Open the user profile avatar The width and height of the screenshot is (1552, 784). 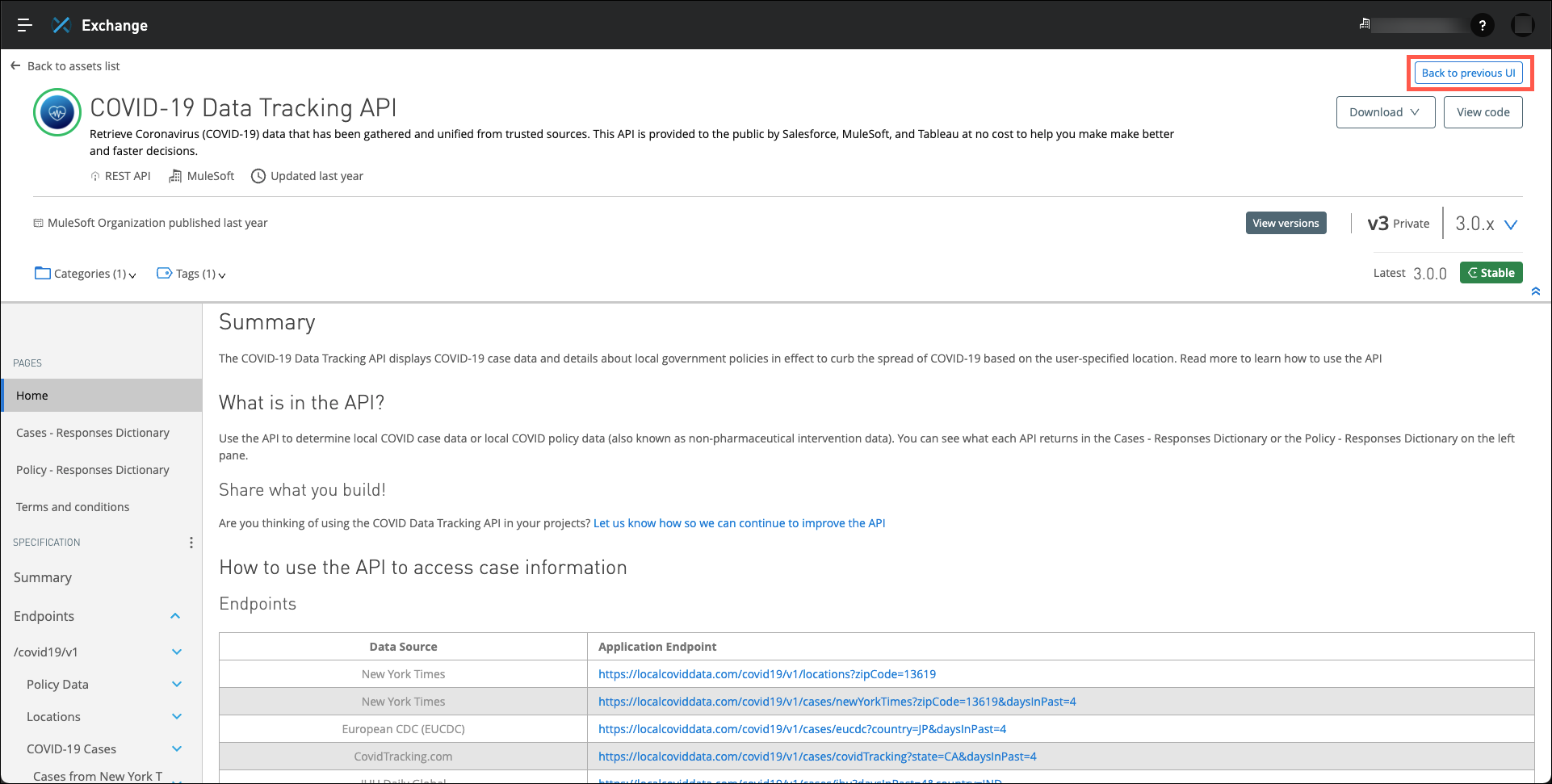pos(1523,25)
